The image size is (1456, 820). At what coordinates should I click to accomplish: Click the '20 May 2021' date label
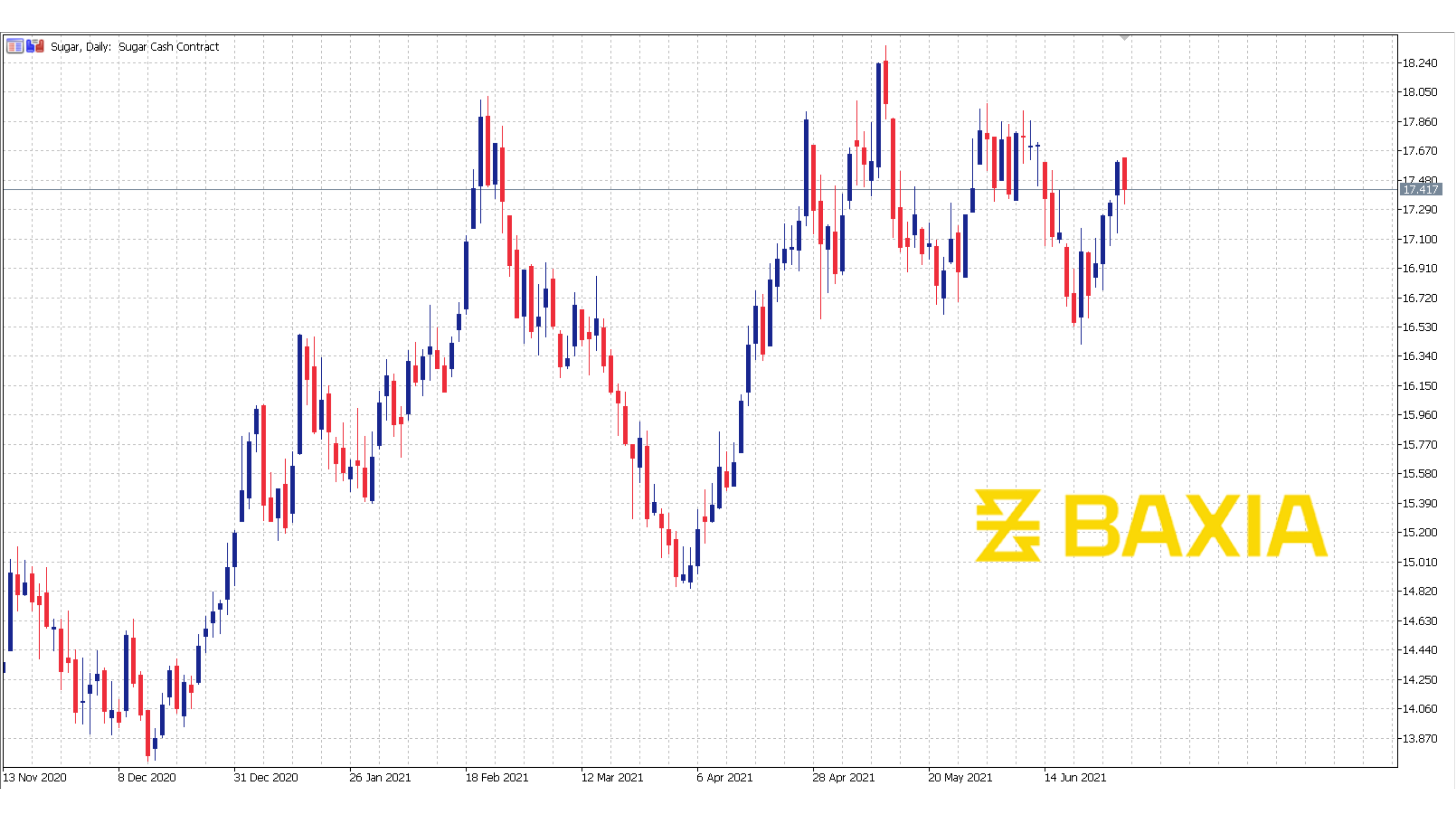[960, 778]
